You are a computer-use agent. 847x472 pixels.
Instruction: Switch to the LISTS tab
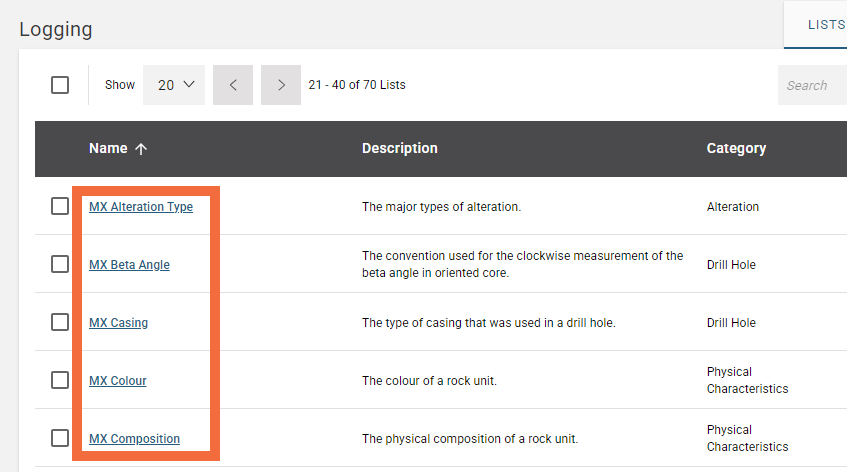[x=825, y=25]
